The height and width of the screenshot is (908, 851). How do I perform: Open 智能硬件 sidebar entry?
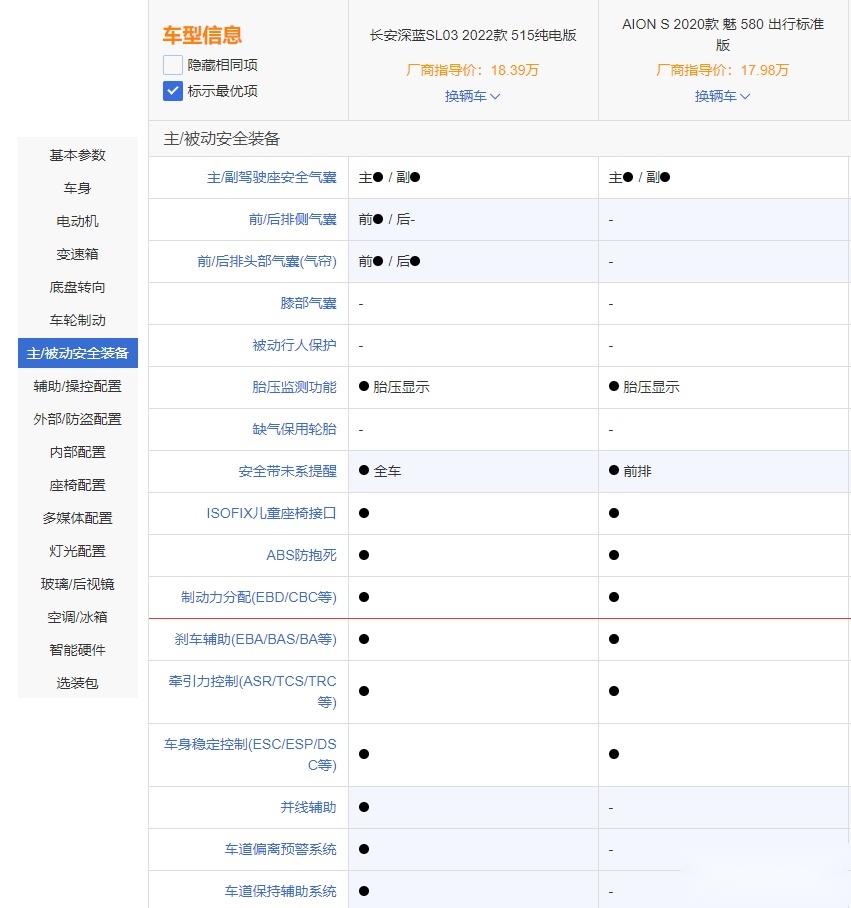(x=78, y=650)
